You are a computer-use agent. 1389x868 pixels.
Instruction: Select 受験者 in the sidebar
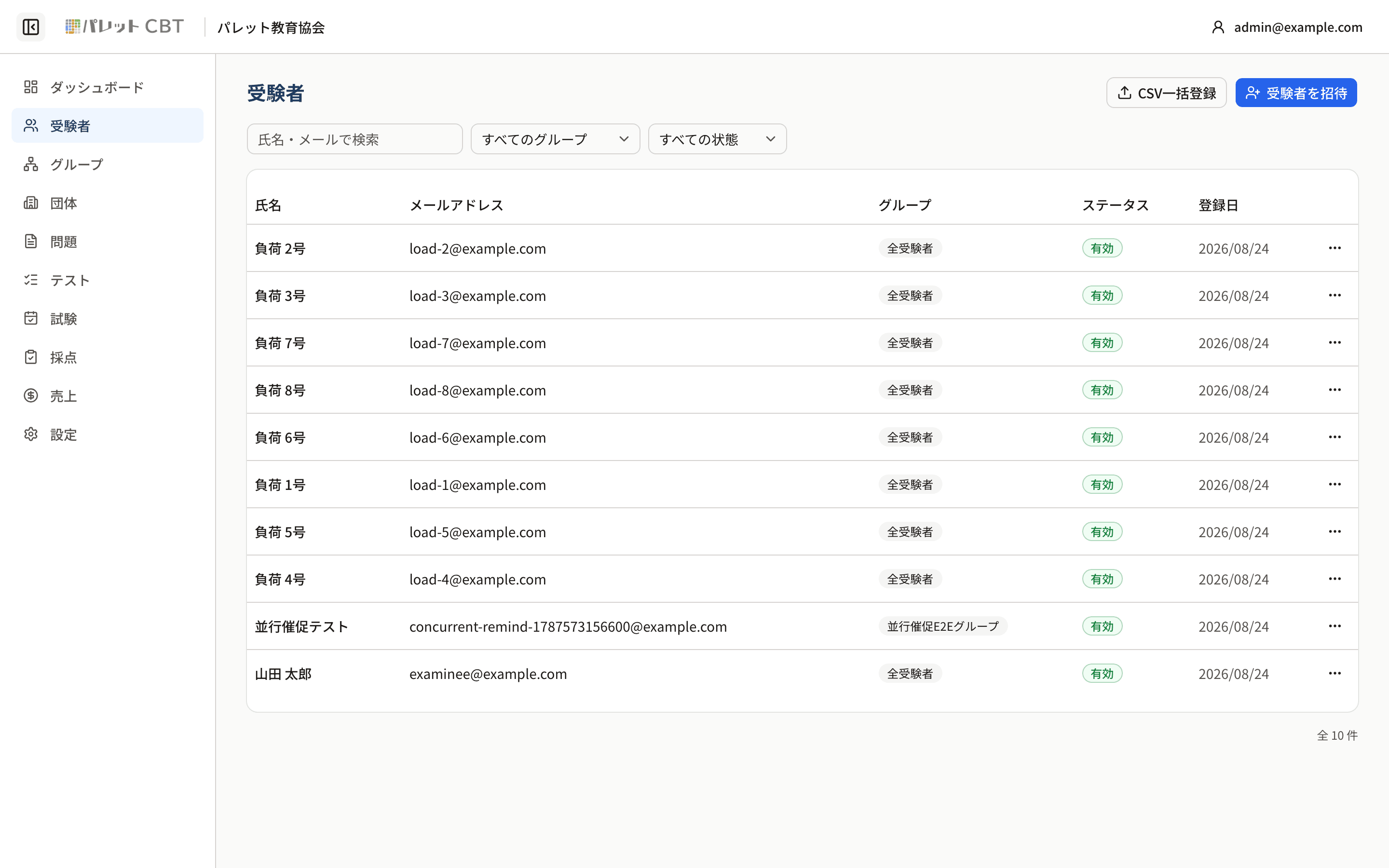pyautogui.click(x=108, y=126)
